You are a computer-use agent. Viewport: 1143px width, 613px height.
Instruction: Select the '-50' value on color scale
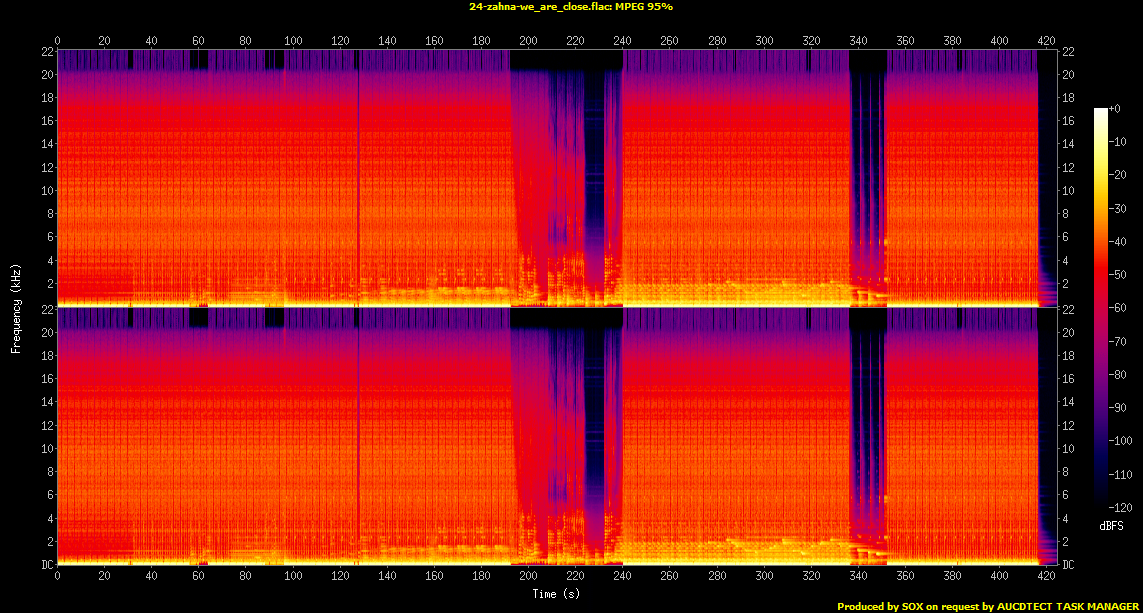(1117, 275)
